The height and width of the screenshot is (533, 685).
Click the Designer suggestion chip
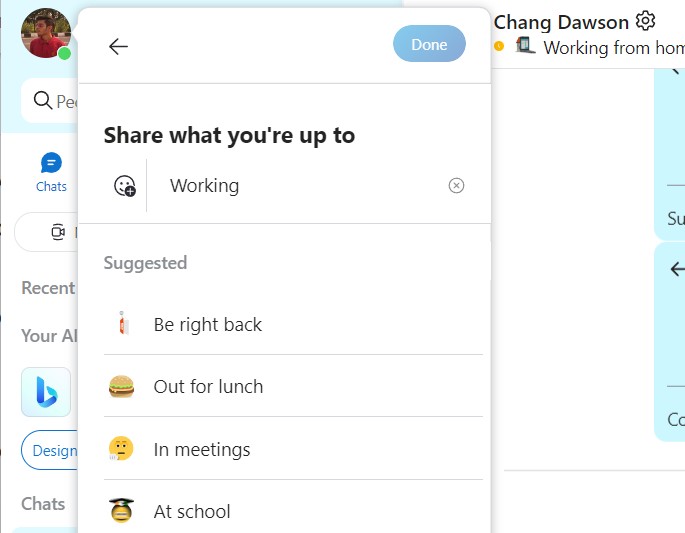(52, 450)
